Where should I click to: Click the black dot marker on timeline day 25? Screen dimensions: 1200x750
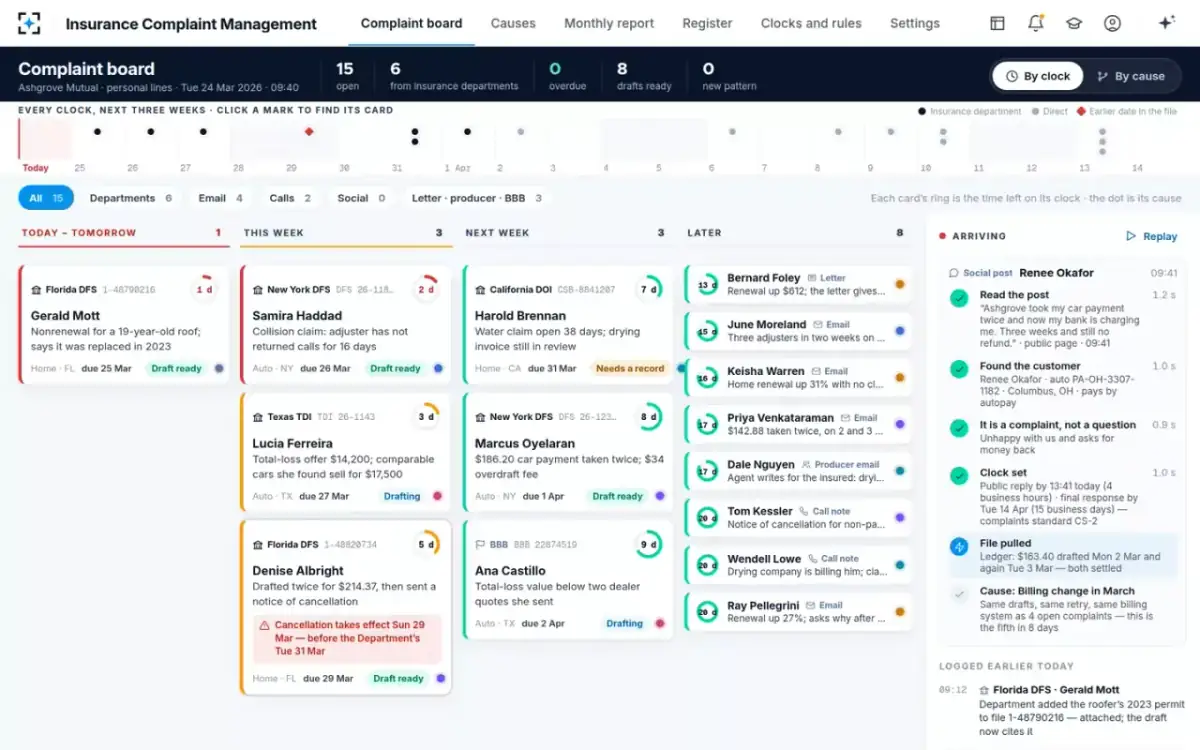coord(97,131)
